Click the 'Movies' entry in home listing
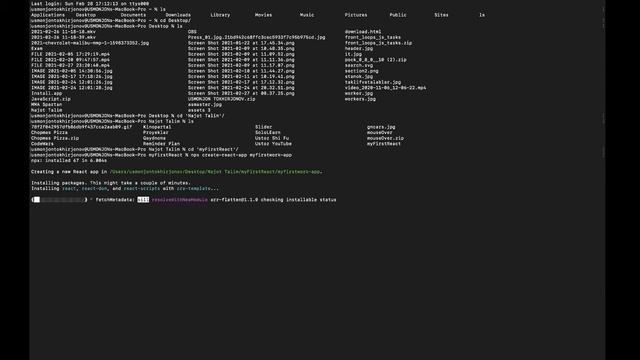 (x=263, y=15)
